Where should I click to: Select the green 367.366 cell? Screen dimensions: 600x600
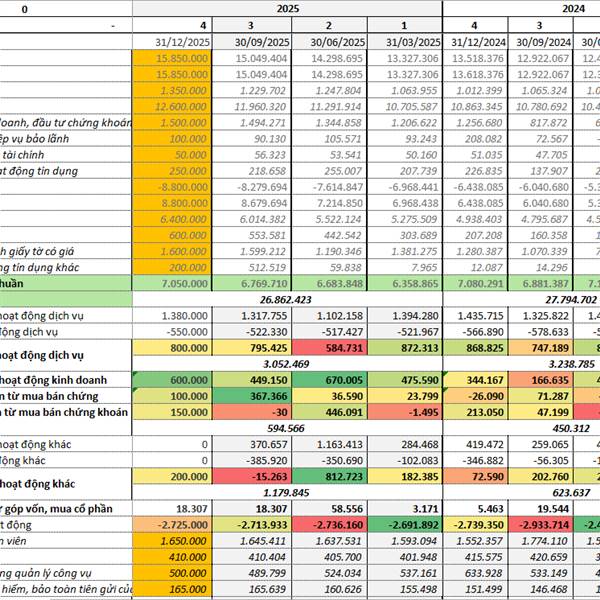point(252,396)
